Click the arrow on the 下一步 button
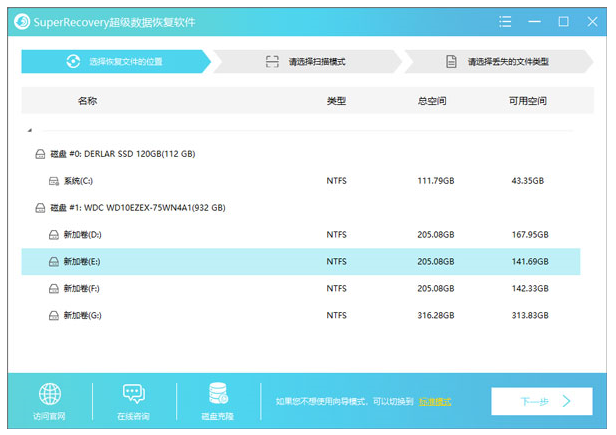Screen dimensions: 616x435 [566, 402]
